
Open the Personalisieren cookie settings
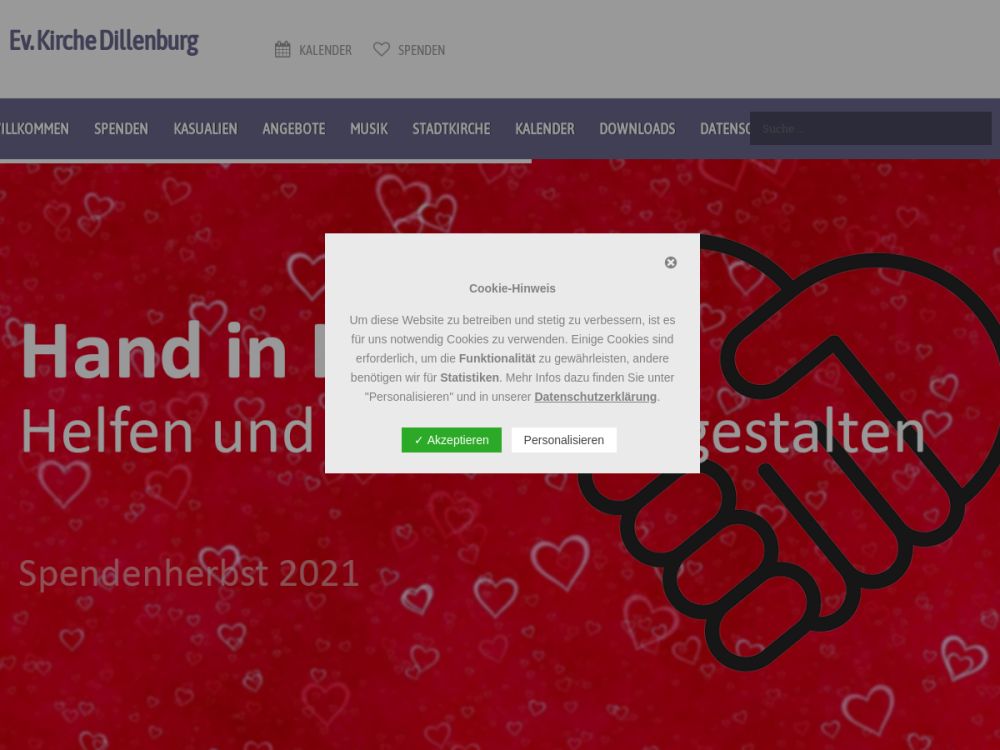[564, 440]
